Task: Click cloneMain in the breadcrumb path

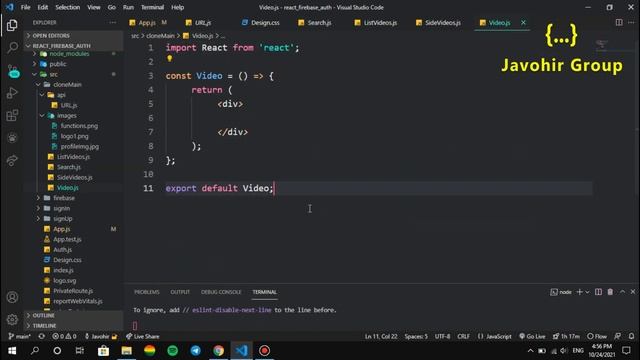Action: (x=160, y=36)
